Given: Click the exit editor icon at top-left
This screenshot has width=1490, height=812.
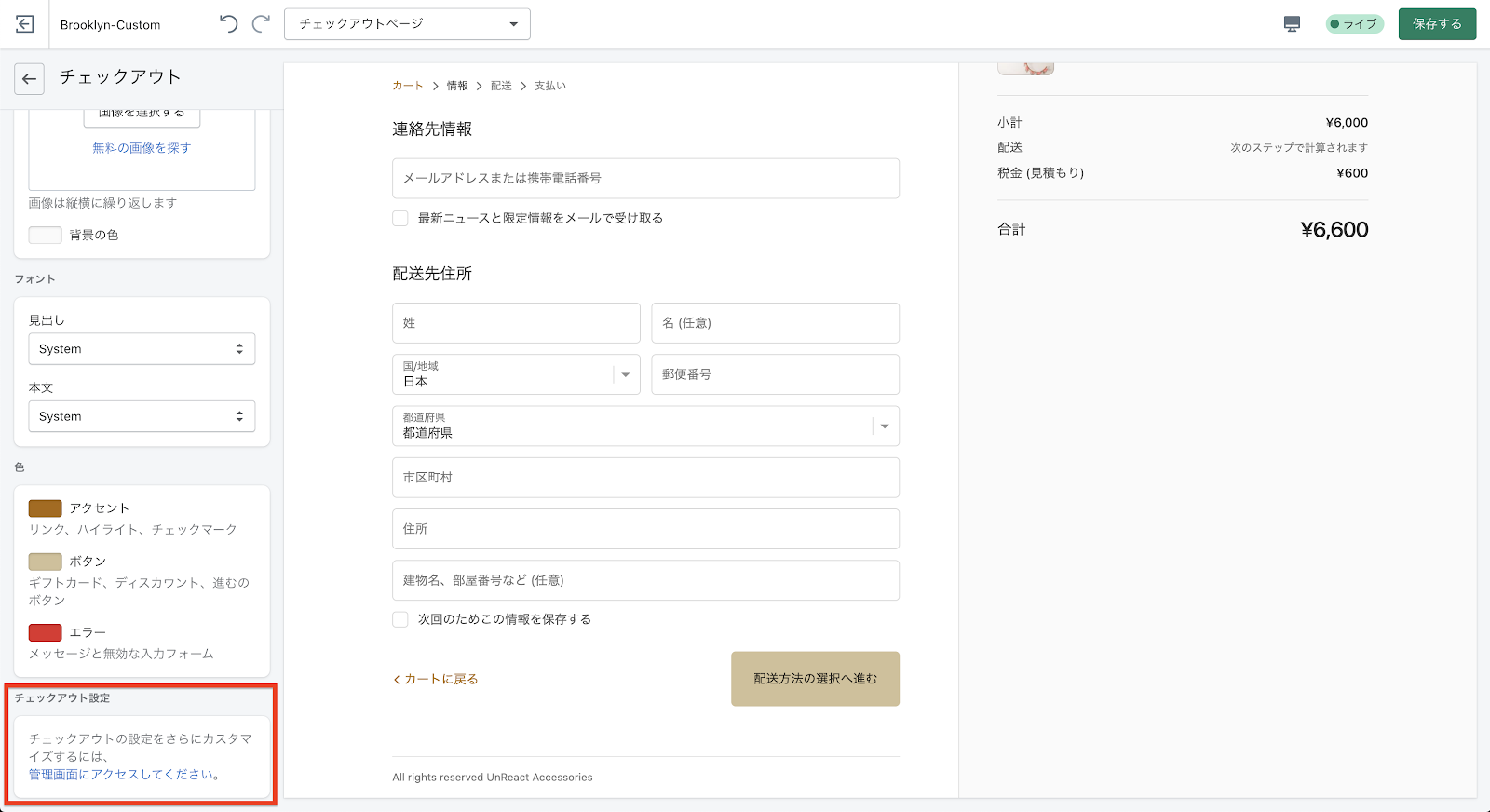Looking at the screenshot, I should [x=25, y=24].
